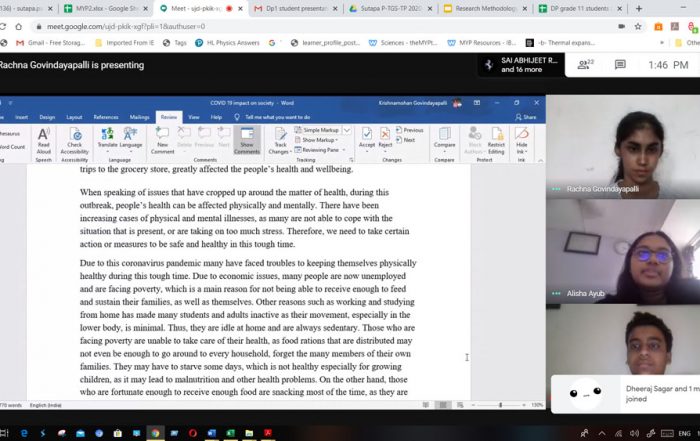Open HL Physics Answers bookmark
The image size is (700, 441).
click(227, 43)
